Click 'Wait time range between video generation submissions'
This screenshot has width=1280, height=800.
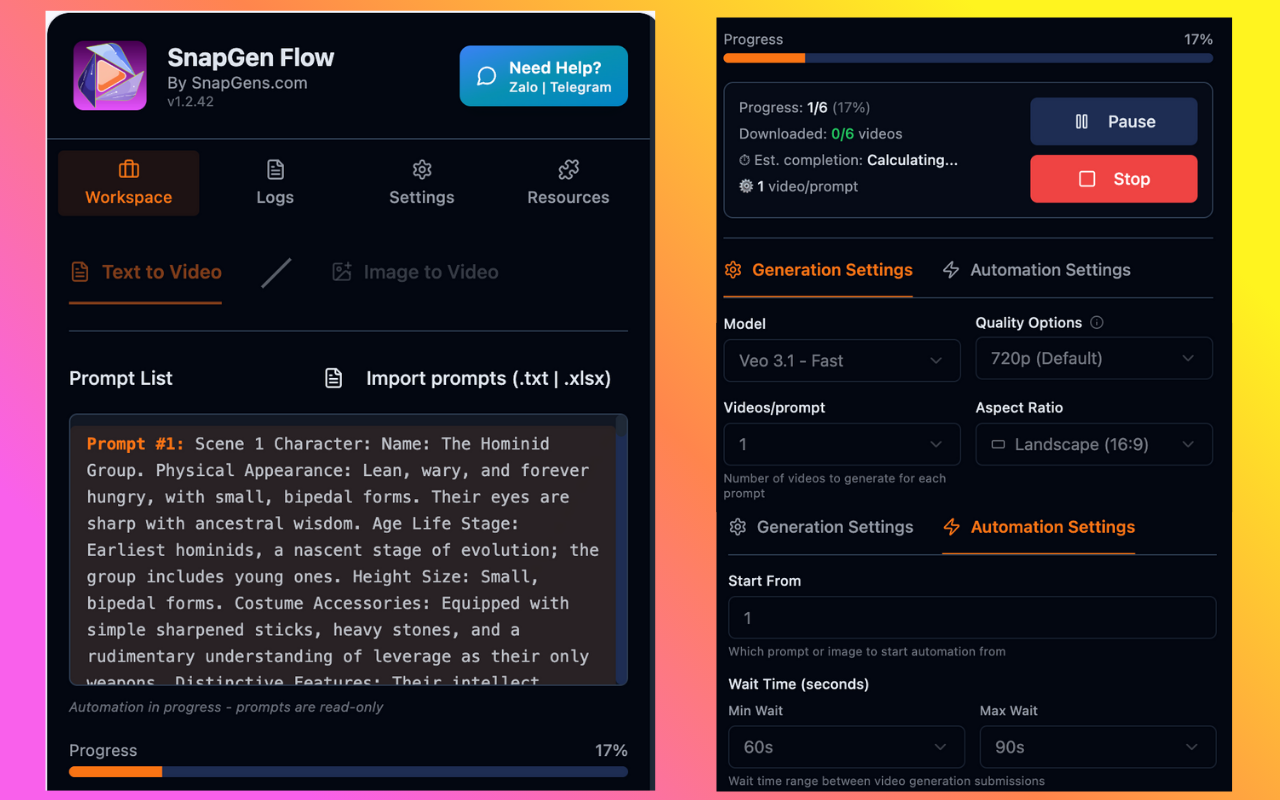point(887,781)
